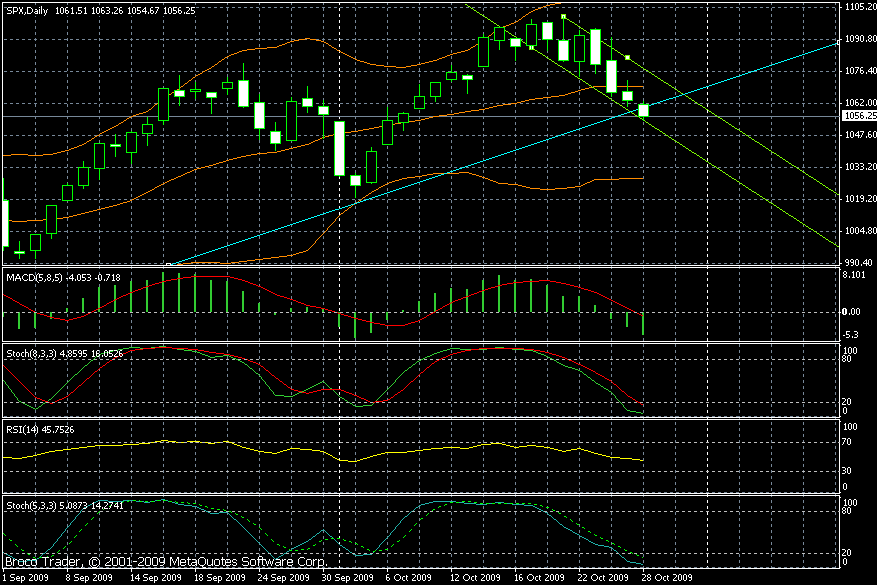Image resolution: width=877 pixels, height=585 pixels.
Task: Select the last MACD histogram bar
Action: (643, 324)
